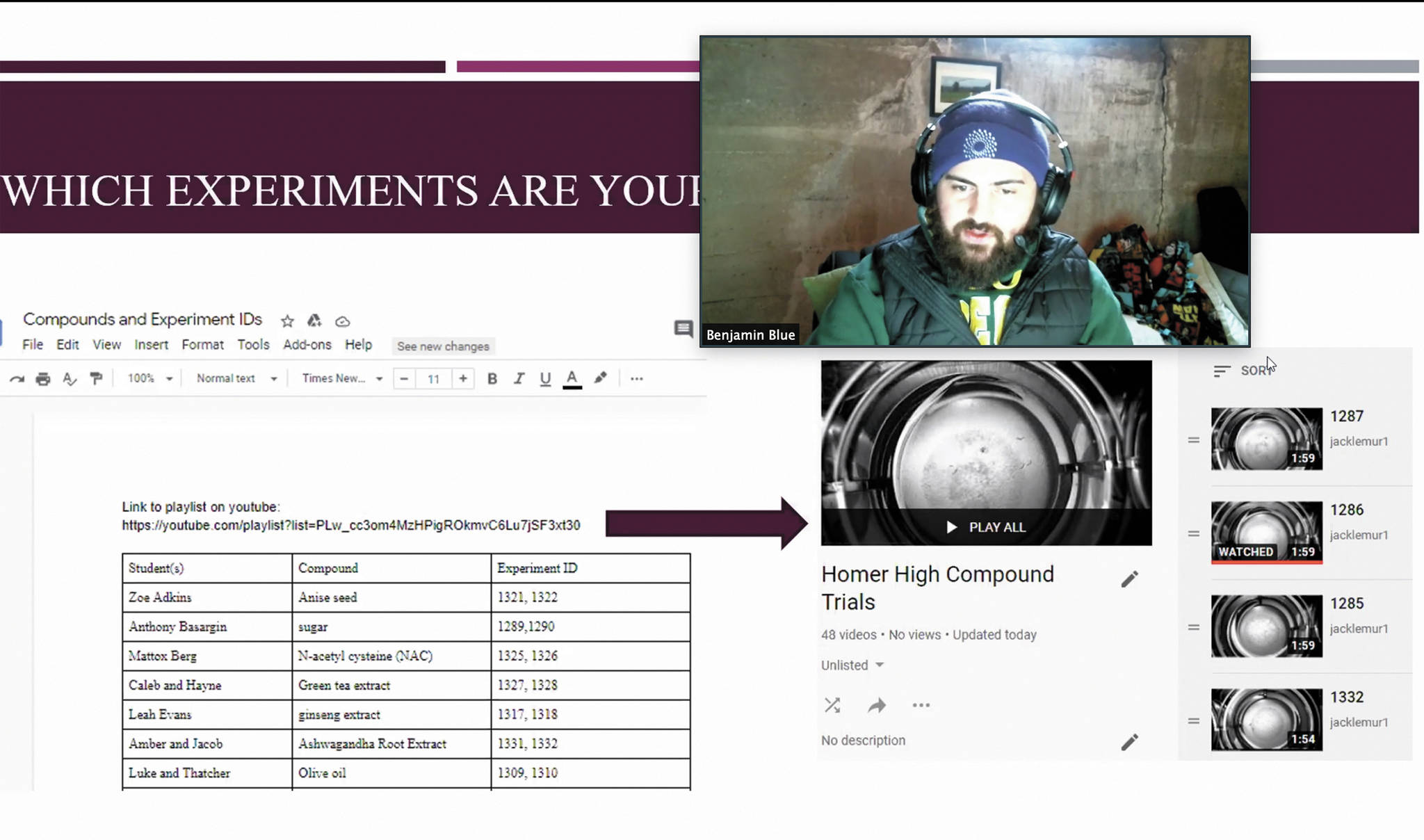Open the comment history icon
The height and width of the screenshot is (840, 1424).
pyautogui.click(x=683, y=328)
